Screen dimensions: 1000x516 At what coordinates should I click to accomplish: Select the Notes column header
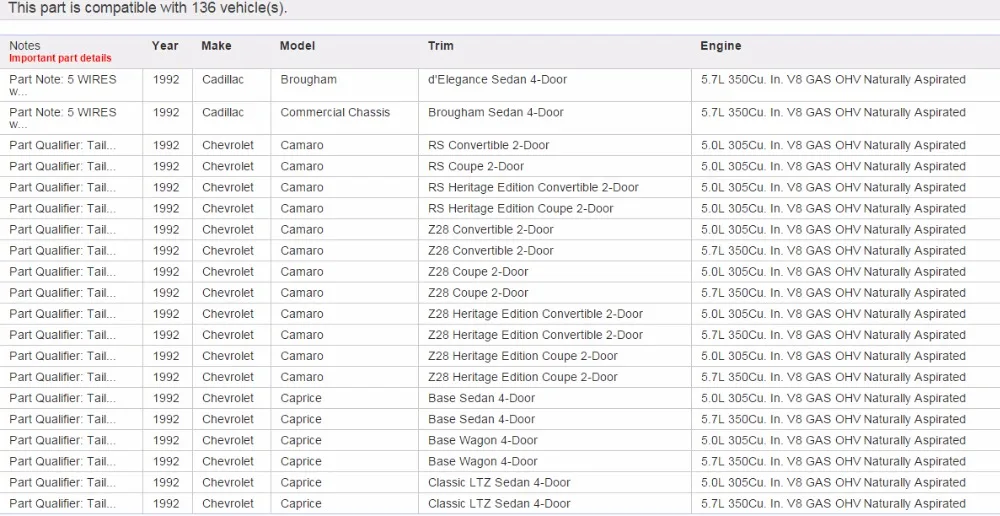coord(25,46)
